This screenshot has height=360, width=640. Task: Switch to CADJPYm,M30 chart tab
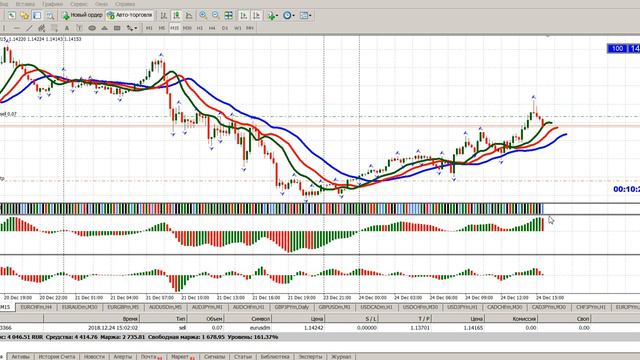point(549,307)
